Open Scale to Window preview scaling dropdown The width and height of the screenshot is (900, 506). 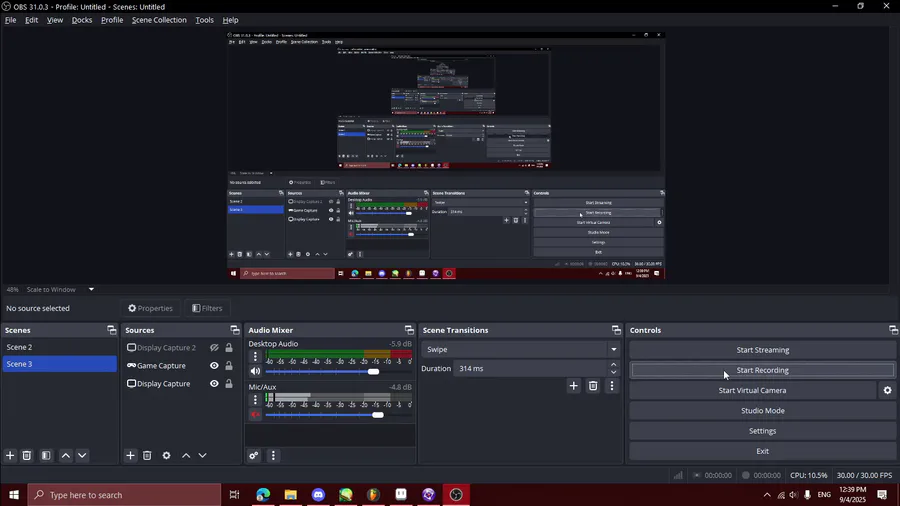pos(91,290)
